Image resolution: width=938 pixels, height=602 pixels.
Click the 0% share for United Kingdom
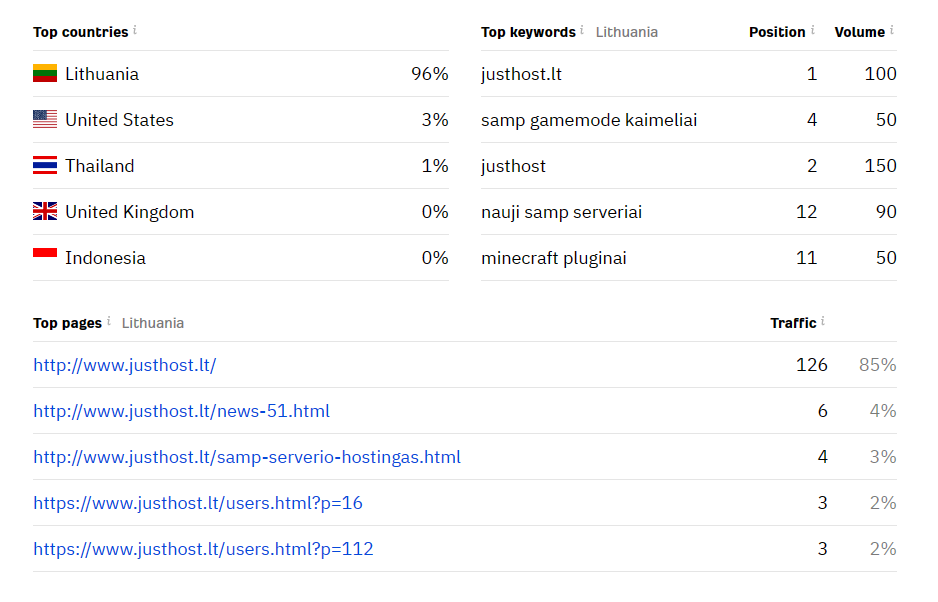(435, 212)
